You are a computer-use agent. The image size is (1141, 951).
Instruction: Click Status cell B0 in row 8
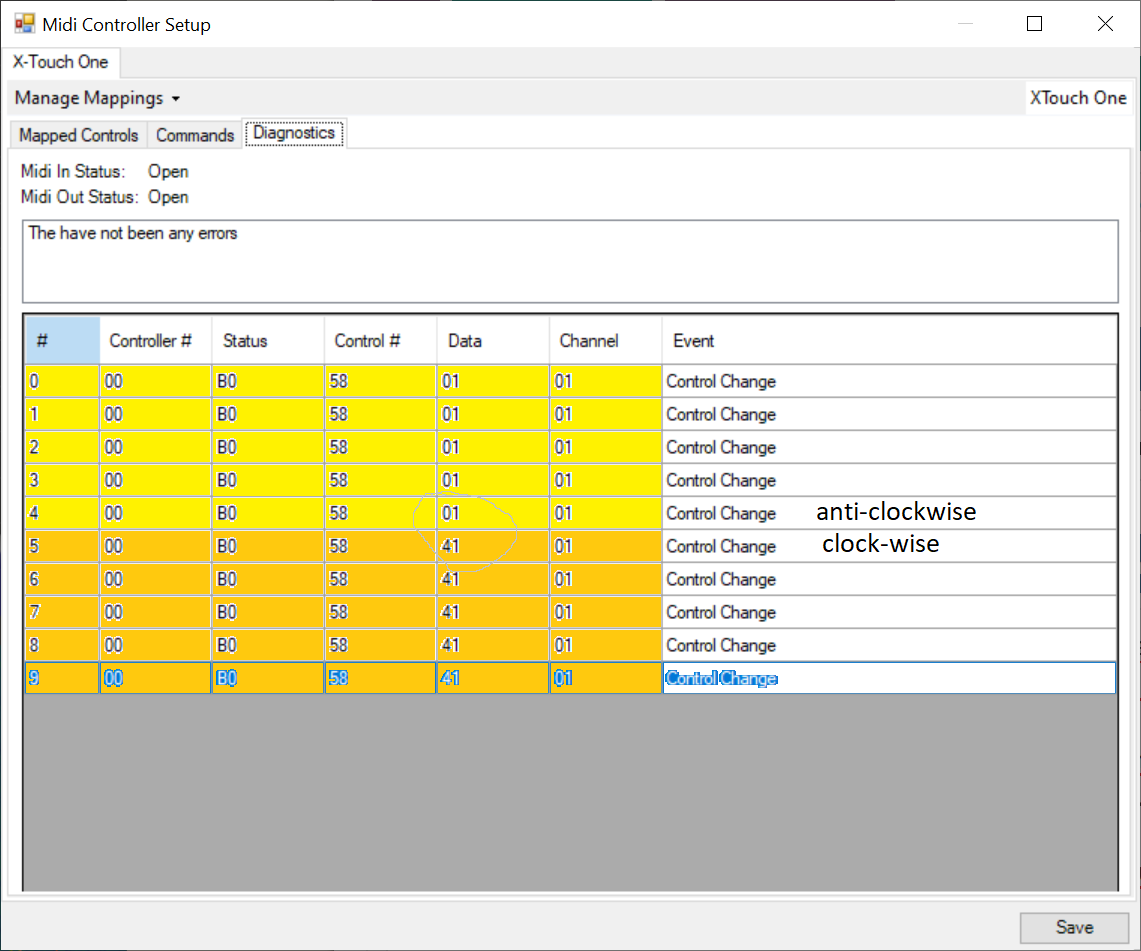pyautogui.click(x=268, y=645)
